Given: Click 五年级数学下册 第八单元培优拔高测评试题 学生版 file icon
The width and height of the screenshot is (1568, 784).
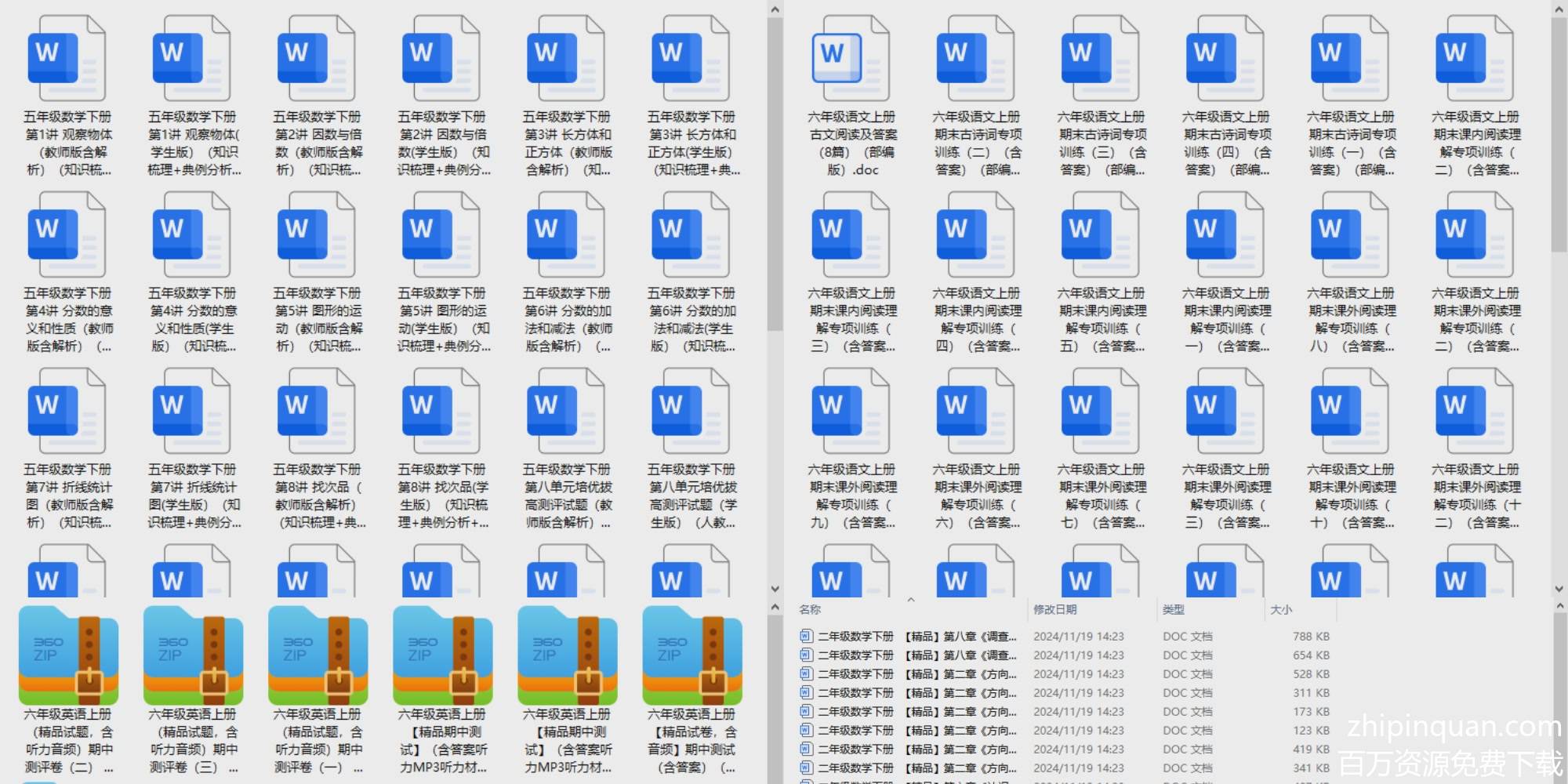Looking at the screenshot, I should 691,406.
